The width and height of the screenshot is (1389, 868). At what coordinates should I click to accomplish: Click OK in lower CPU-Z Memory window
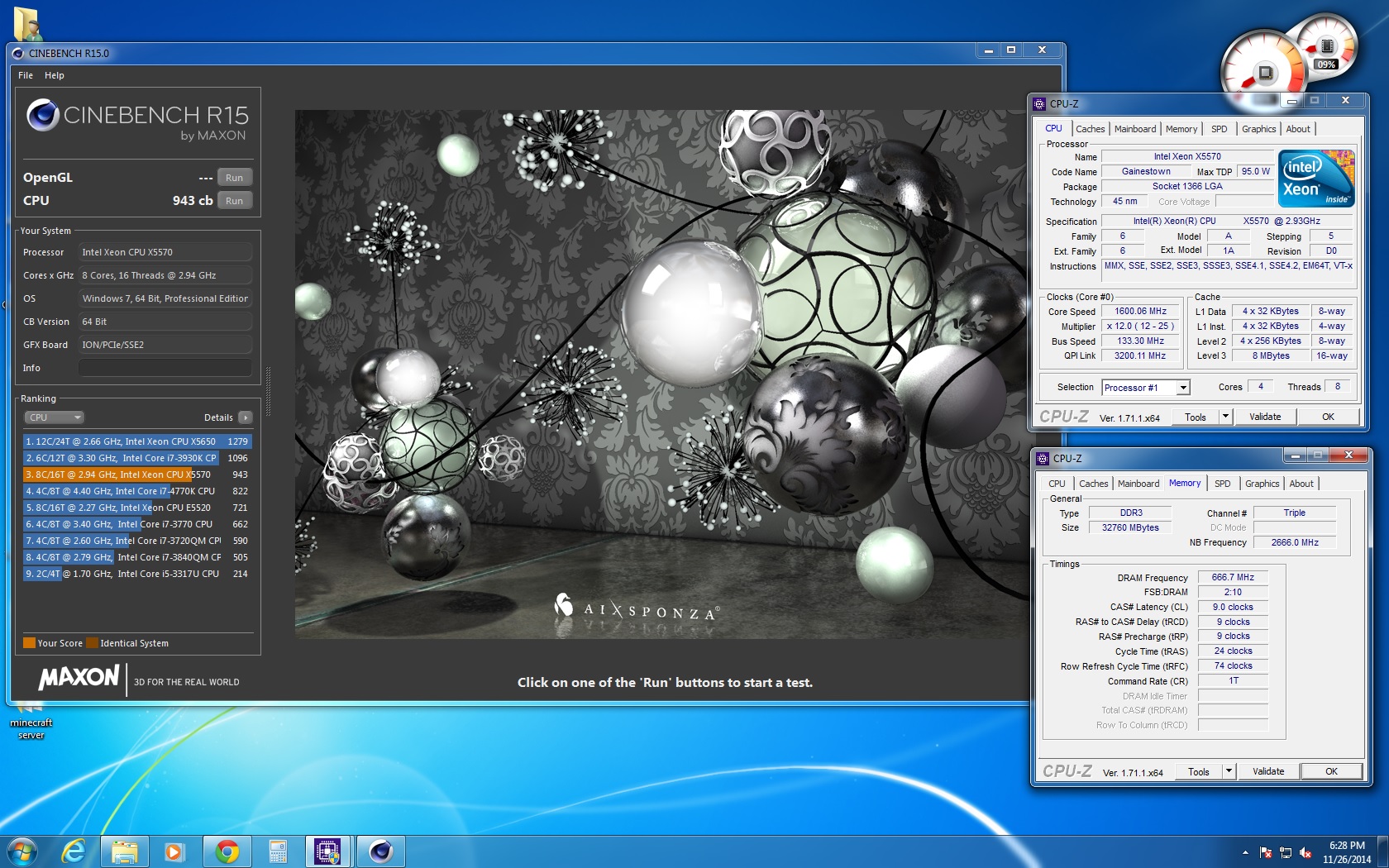coord(1331,771)
